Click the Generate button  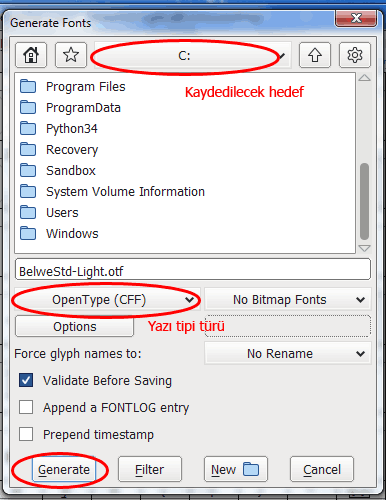click(64, 469)
